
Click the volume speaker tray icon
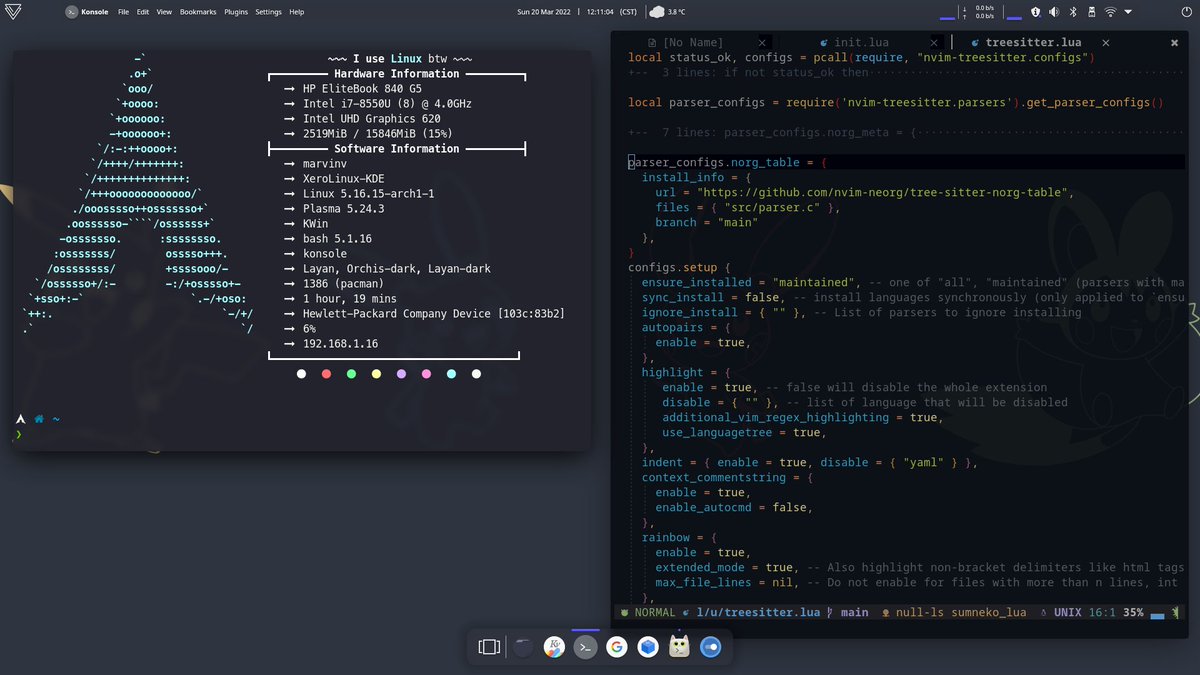click(1054, 12)
